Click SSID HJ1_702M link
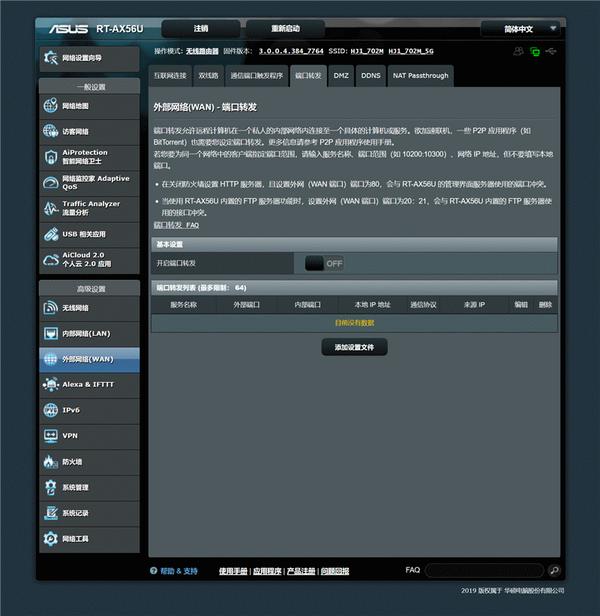The width and height of the screenshot is (600, 616). coord(367,51)
